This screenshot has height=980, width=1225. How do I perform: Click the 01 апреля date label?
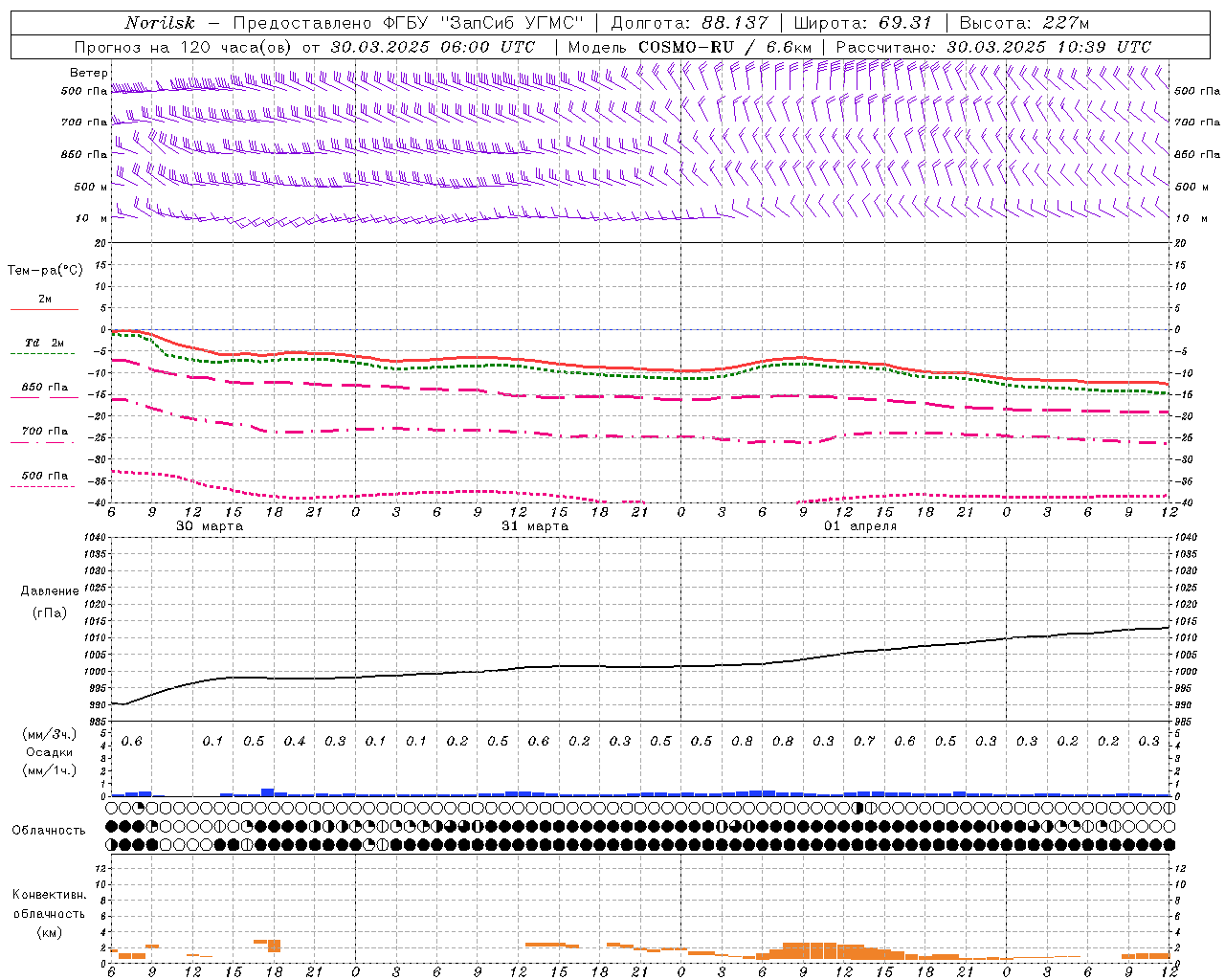point(860,526)
